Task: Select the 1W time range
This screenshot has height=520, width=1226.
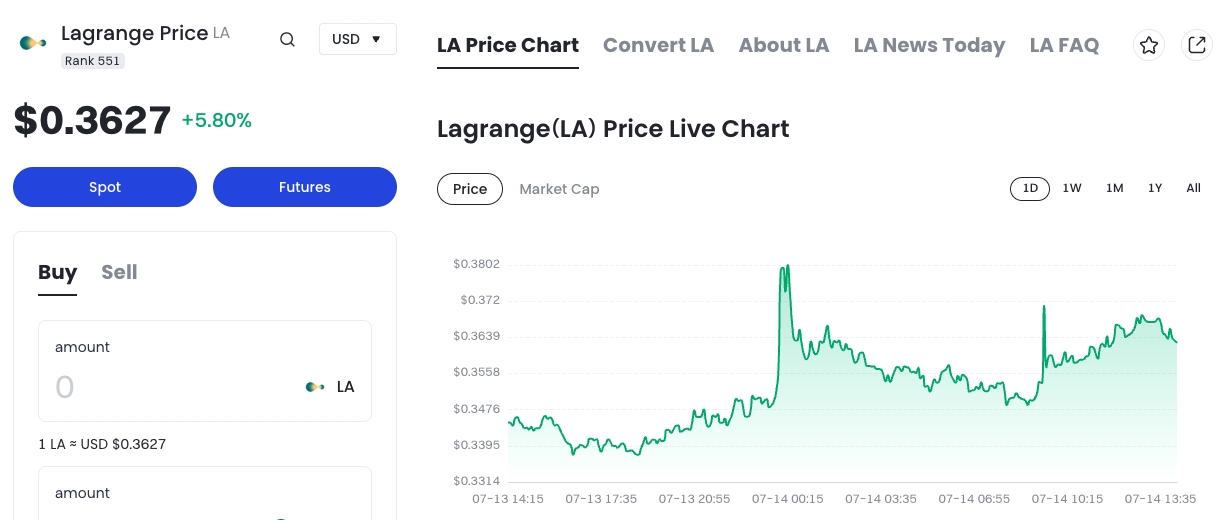Action: (1072, 188)
